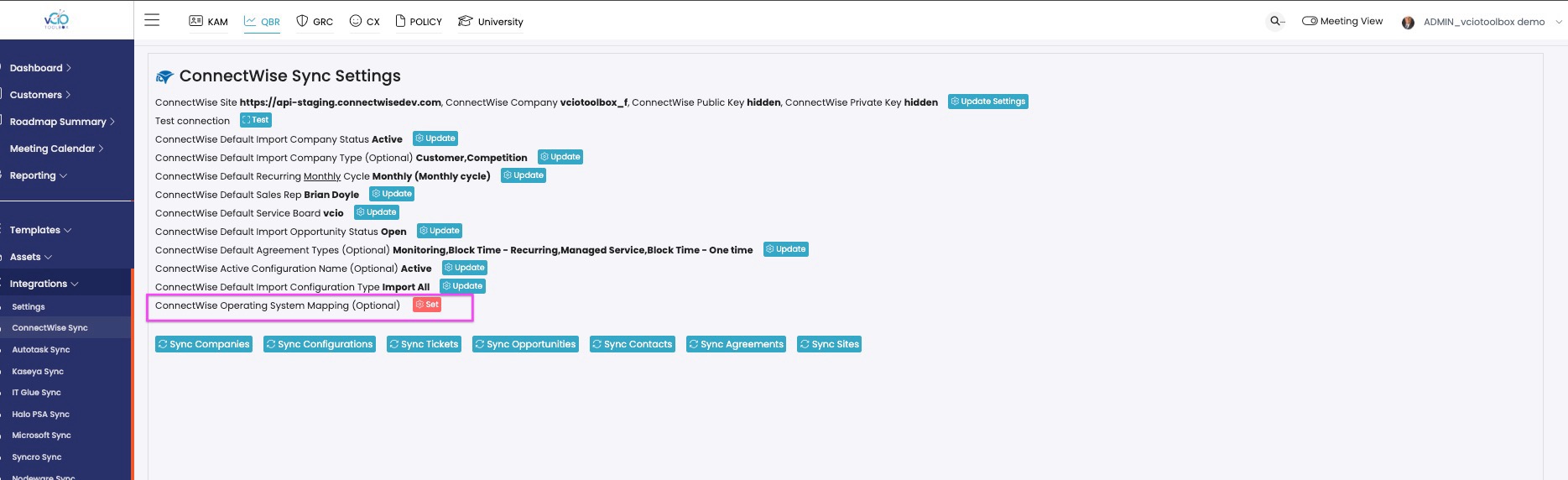This screenshot has width=1568, height=480.
Task: Click the Update Settings button
Action: click(988, 102)
